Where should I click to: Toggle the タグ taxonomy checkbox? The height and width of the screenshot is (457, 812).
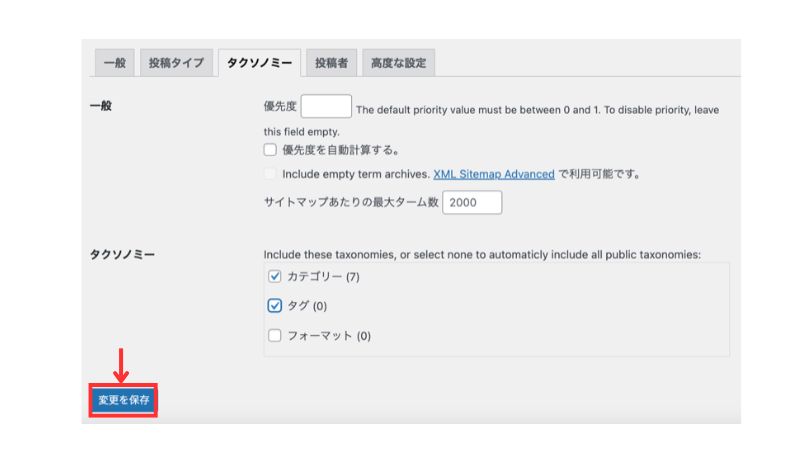[275, 306]
